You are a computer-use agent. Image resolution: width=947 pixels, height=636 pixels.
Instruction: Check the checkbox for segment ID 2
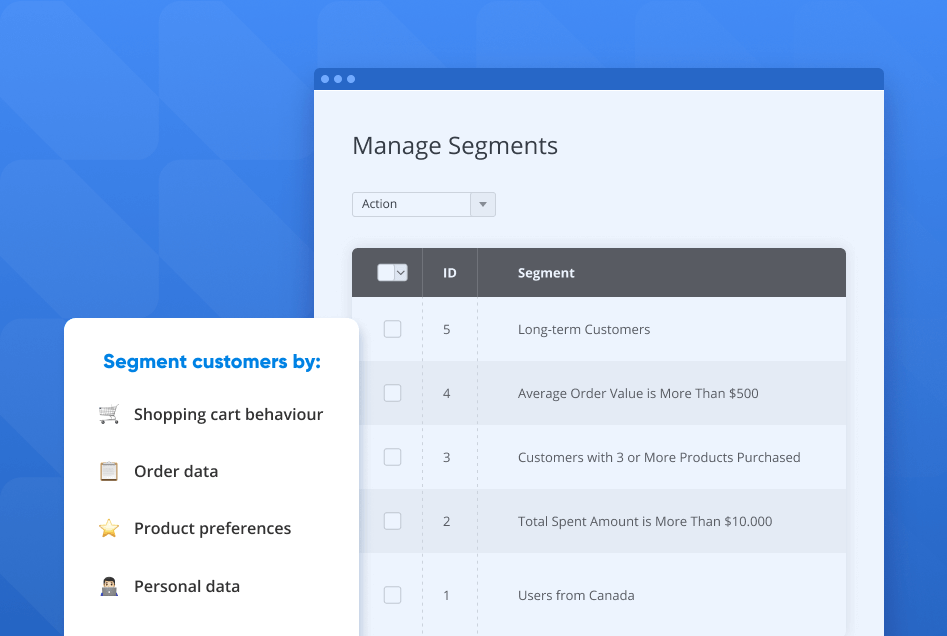[392, 521]
